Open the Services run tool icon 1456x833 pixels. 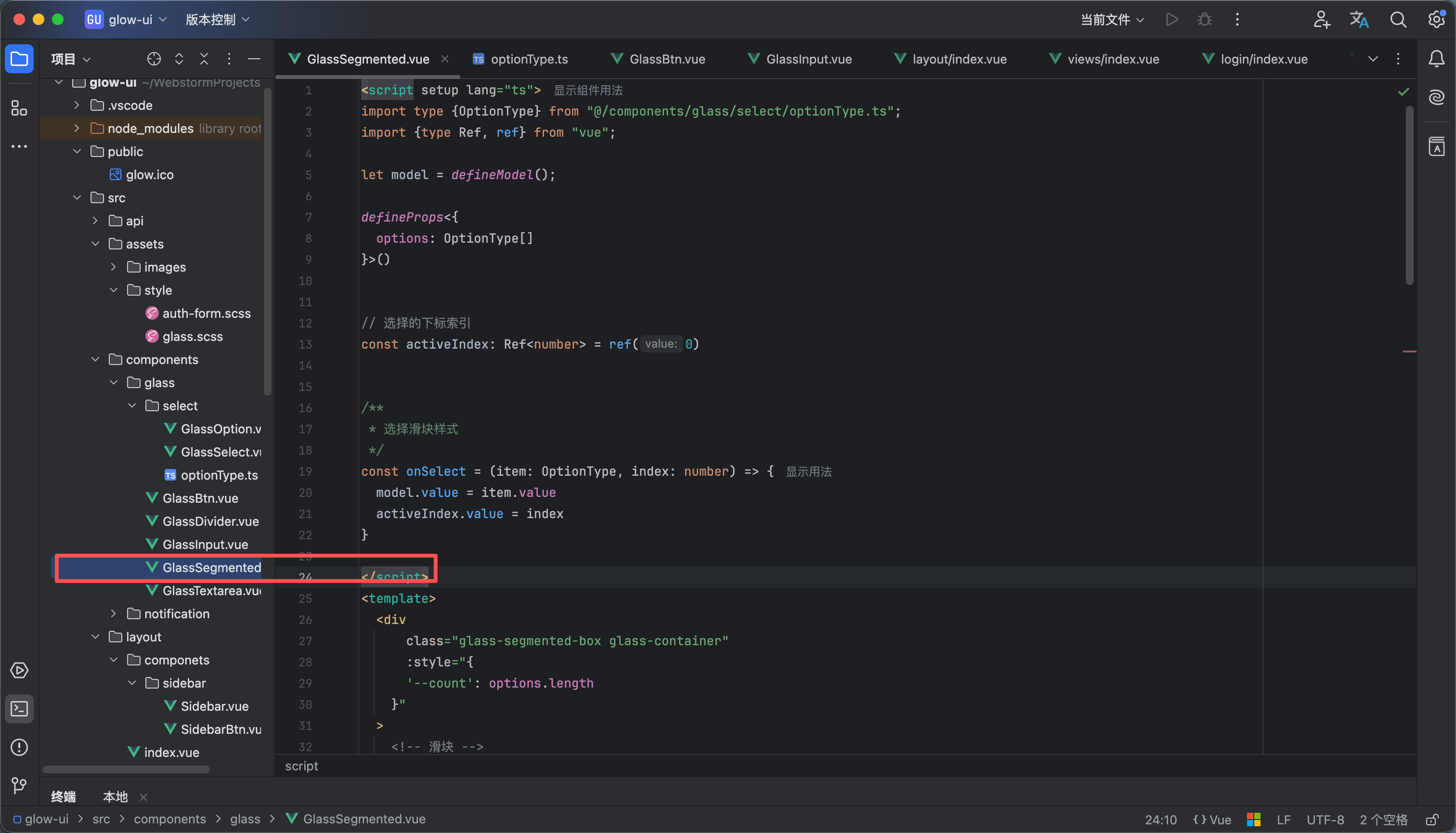pos(19,670)
